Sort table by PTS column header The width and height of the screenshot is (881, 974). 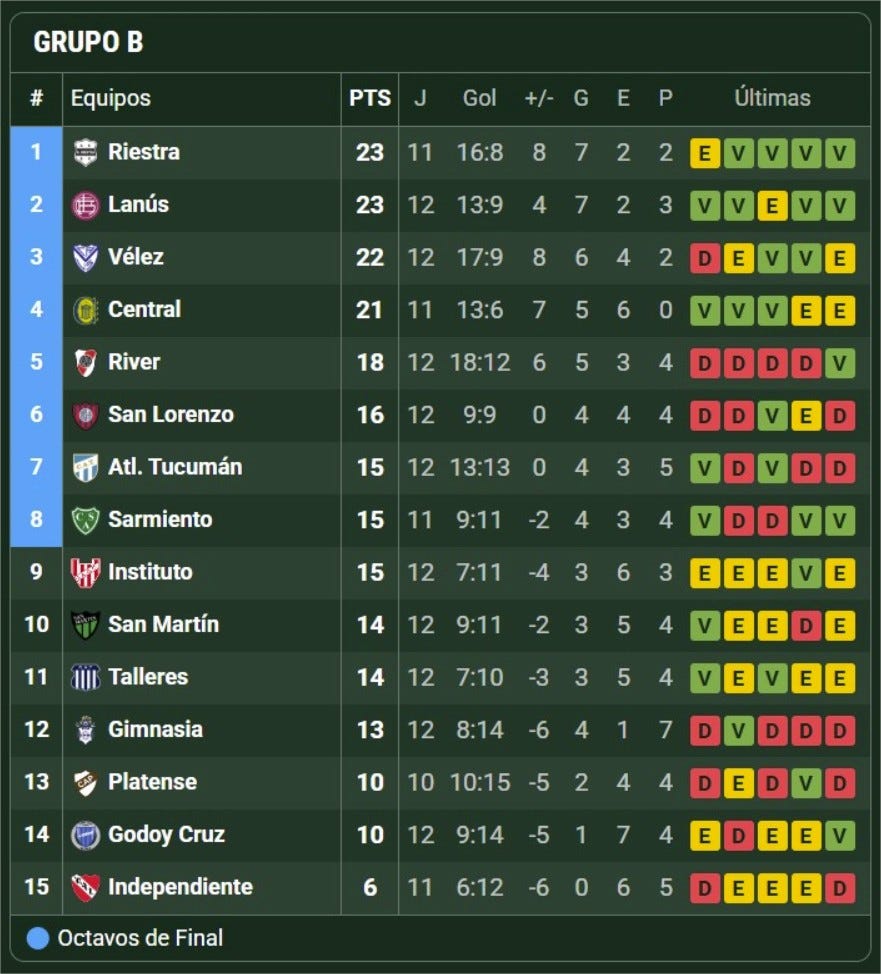click(370, 98)
